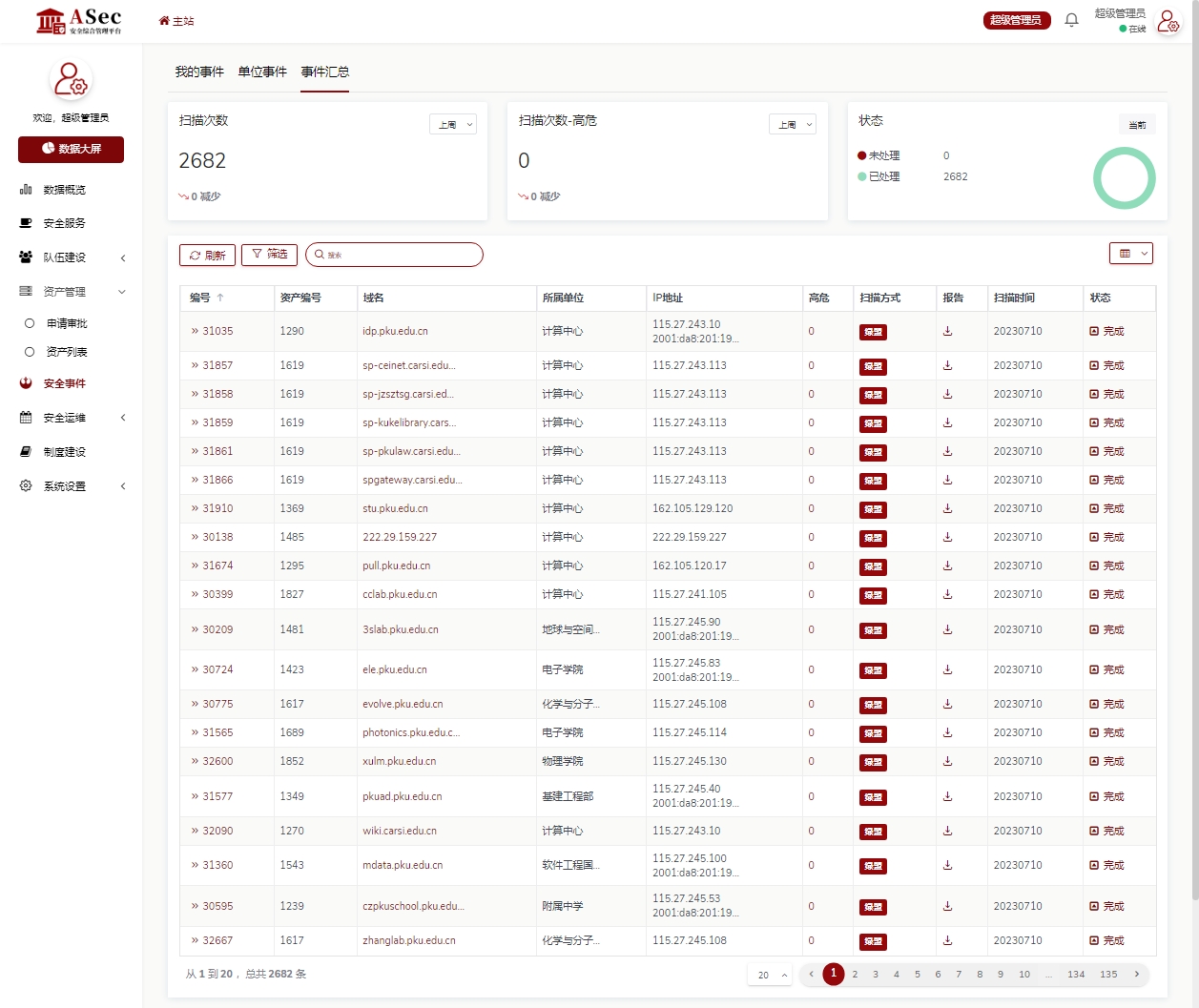Click the 数据大屏 button
The width and height of the screenshot is (1199, 1008).
coord(71,149)
